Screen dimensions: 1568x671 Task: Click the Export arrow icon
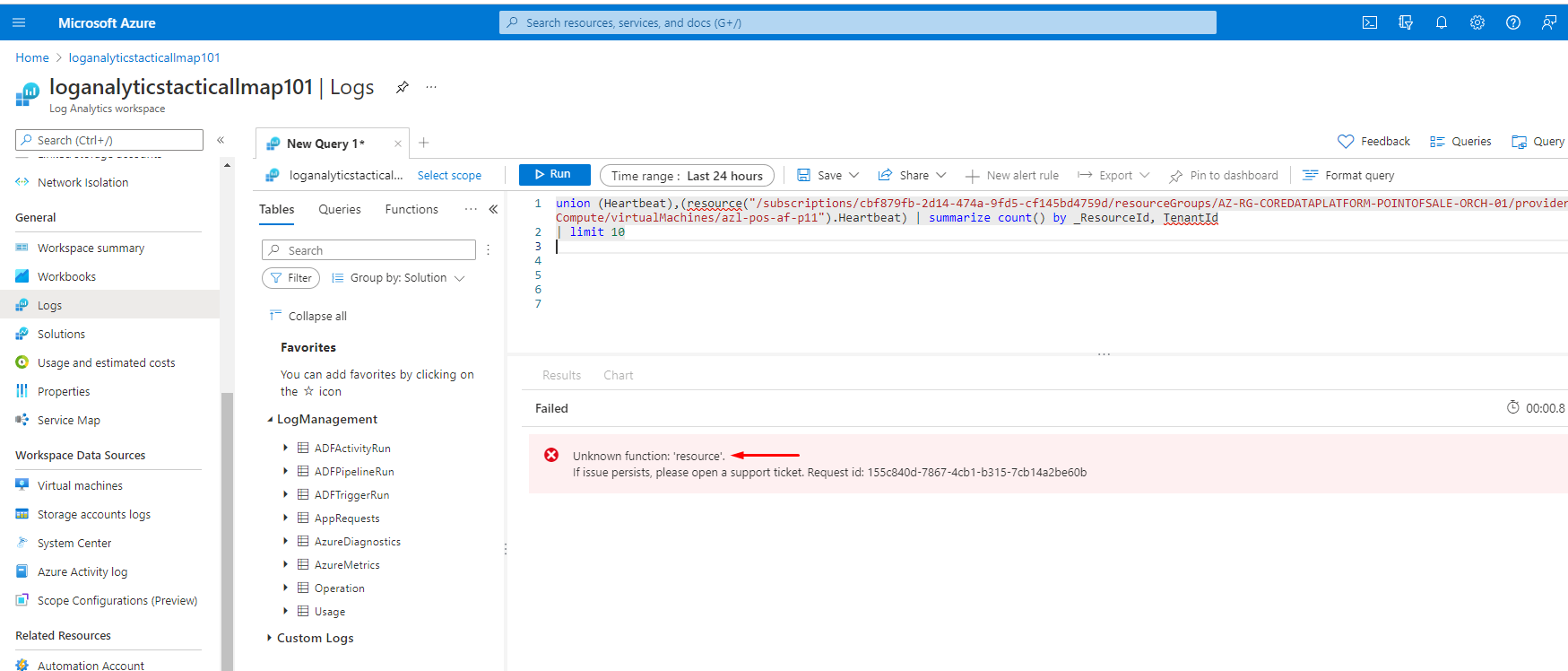pyautogui.click(x=1085, y=175)
